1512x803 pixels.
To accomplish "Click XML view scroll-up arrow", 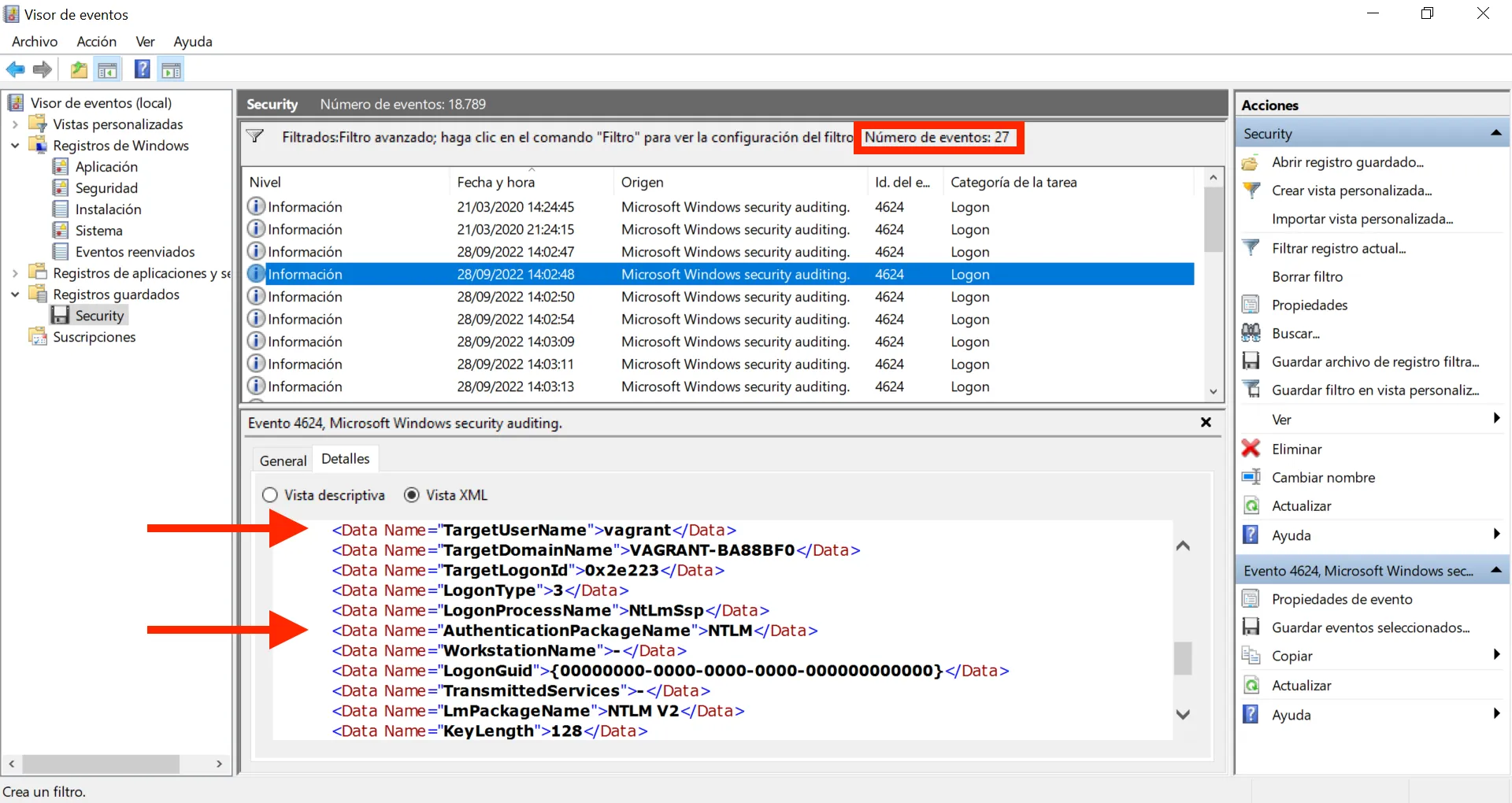I will click(x=1183, y=546).
